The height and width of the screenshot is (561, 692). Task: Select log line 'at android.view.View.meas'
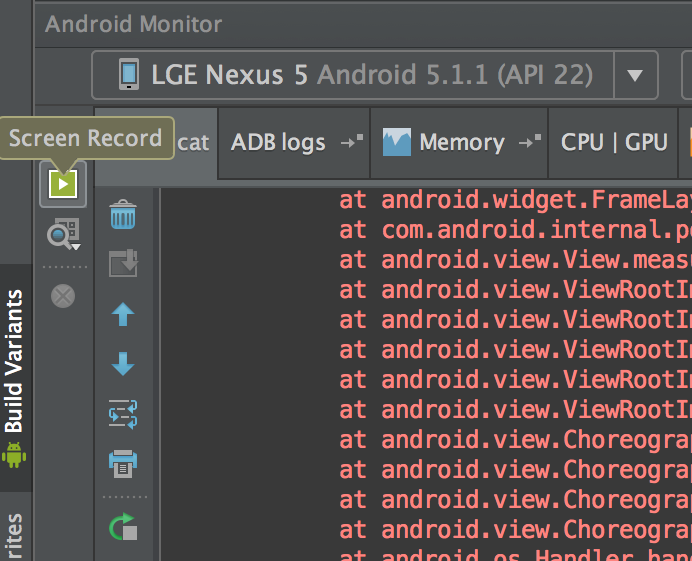[515, 260]
